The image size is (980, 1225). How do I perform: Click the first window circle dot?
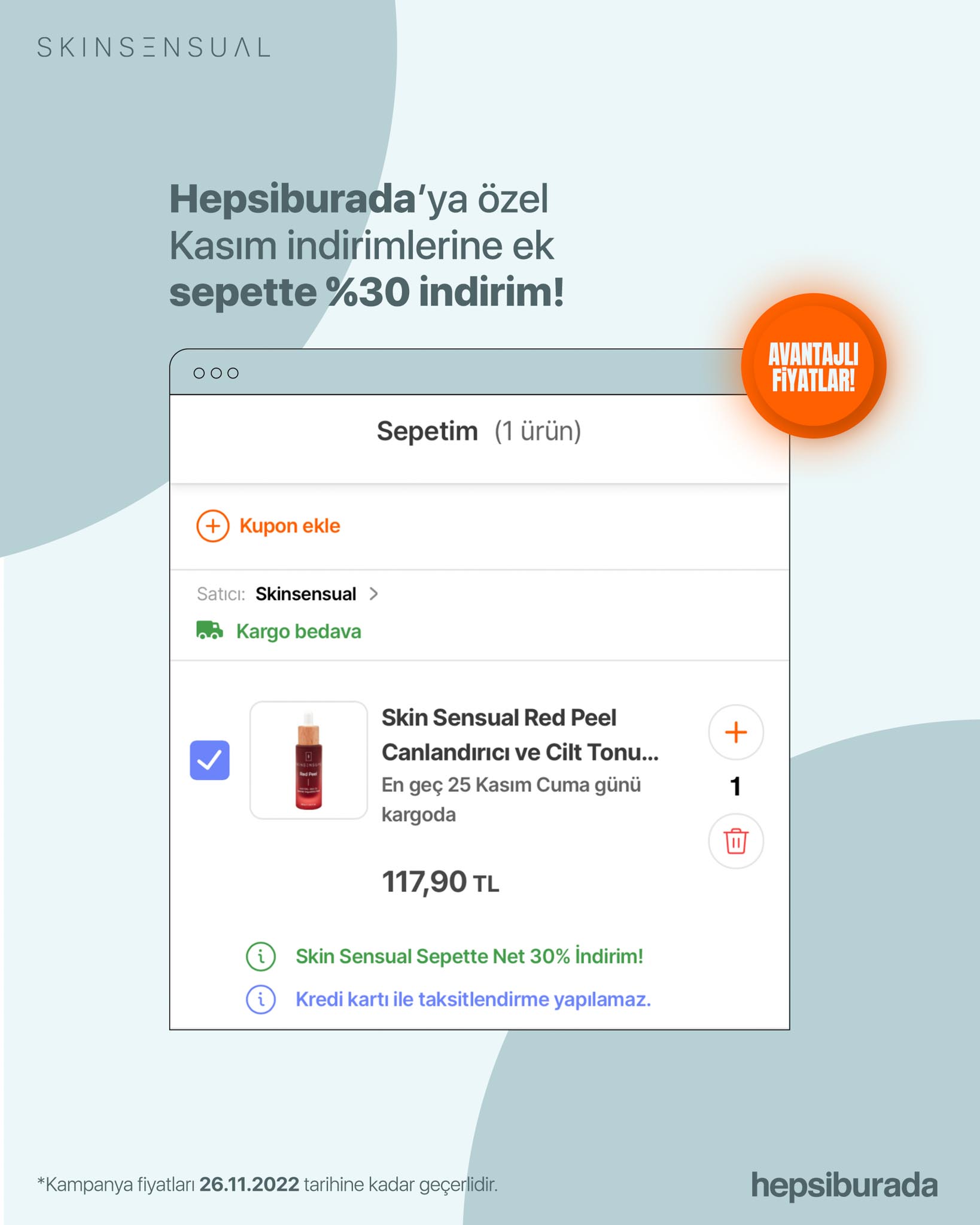click(199, 373)
